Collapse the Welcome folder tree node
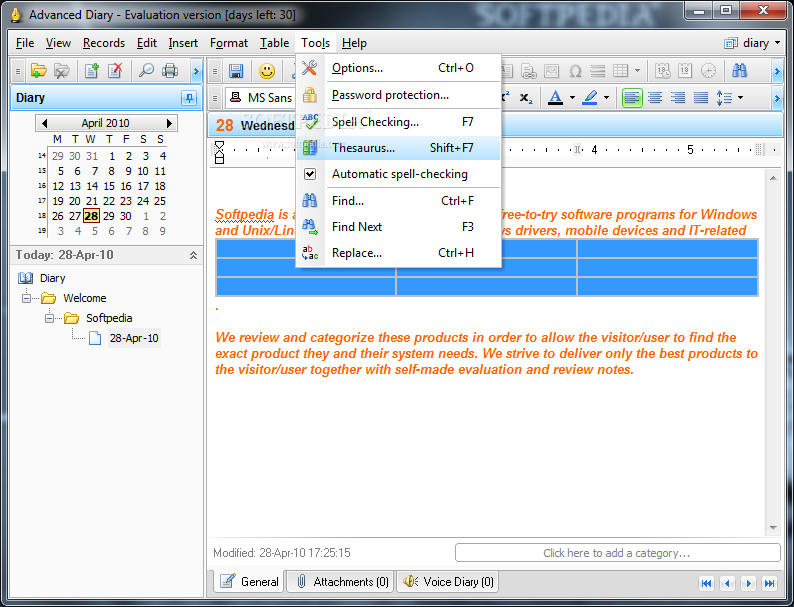 tap(26, 298)
